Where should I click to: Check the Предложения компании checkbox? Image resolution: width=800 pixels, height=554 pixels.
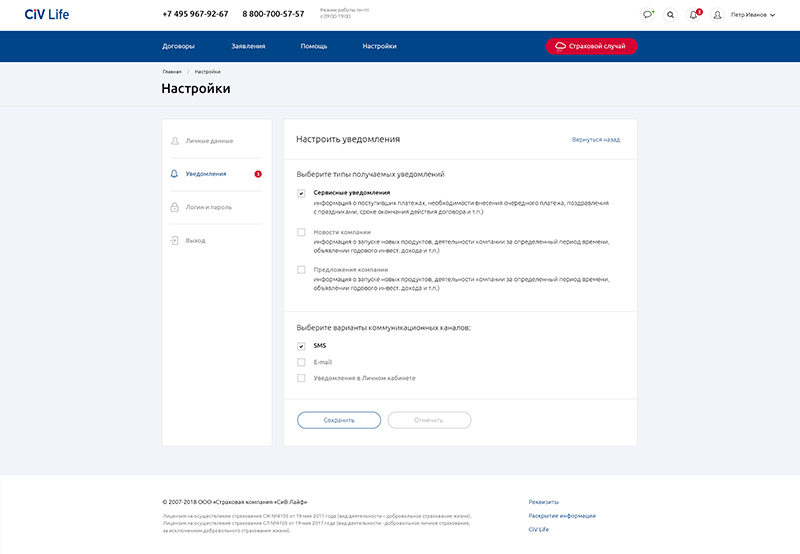click(x=301, y=270)
